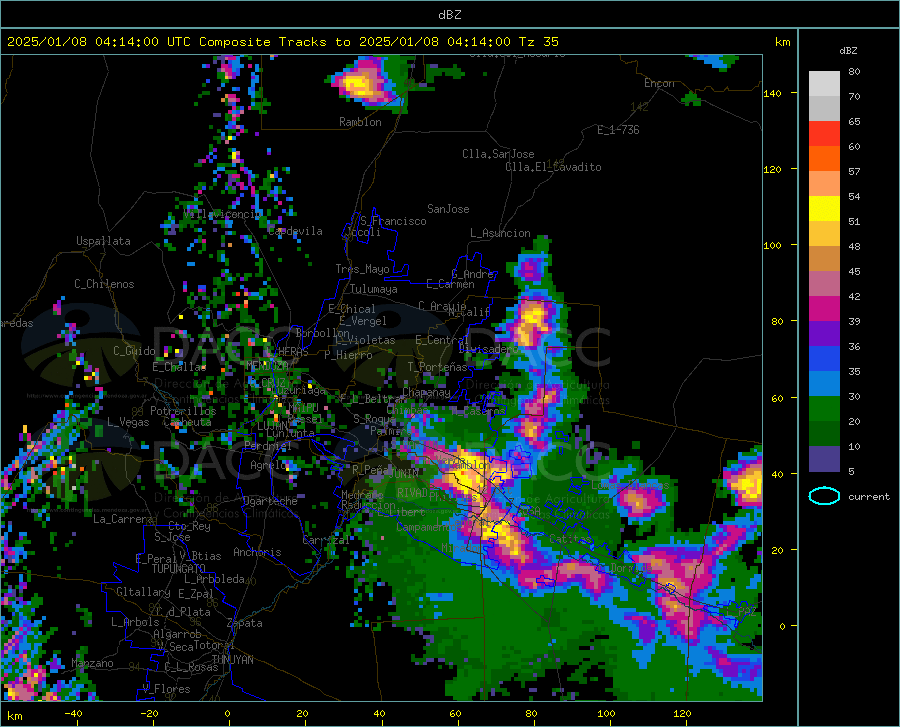Click the 'Chapanay' map label
Screen dimensions: 900x727
(426, 392)
